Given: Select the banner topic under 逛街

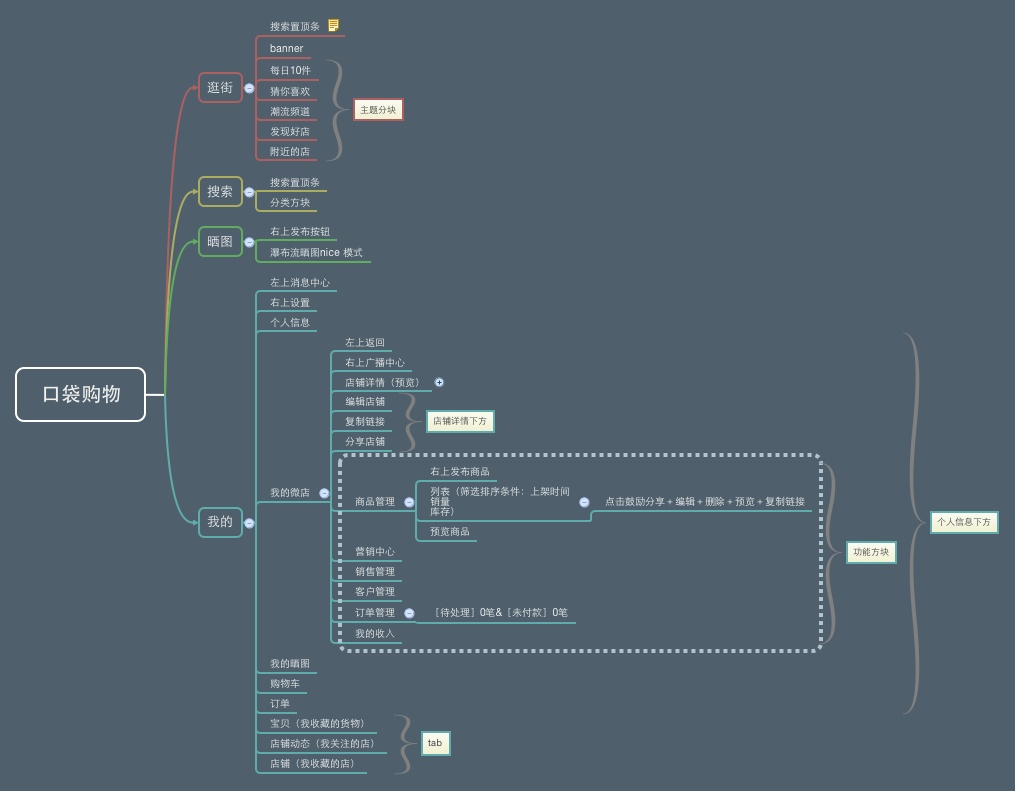Looking at the screenshot, I should 286,49.
